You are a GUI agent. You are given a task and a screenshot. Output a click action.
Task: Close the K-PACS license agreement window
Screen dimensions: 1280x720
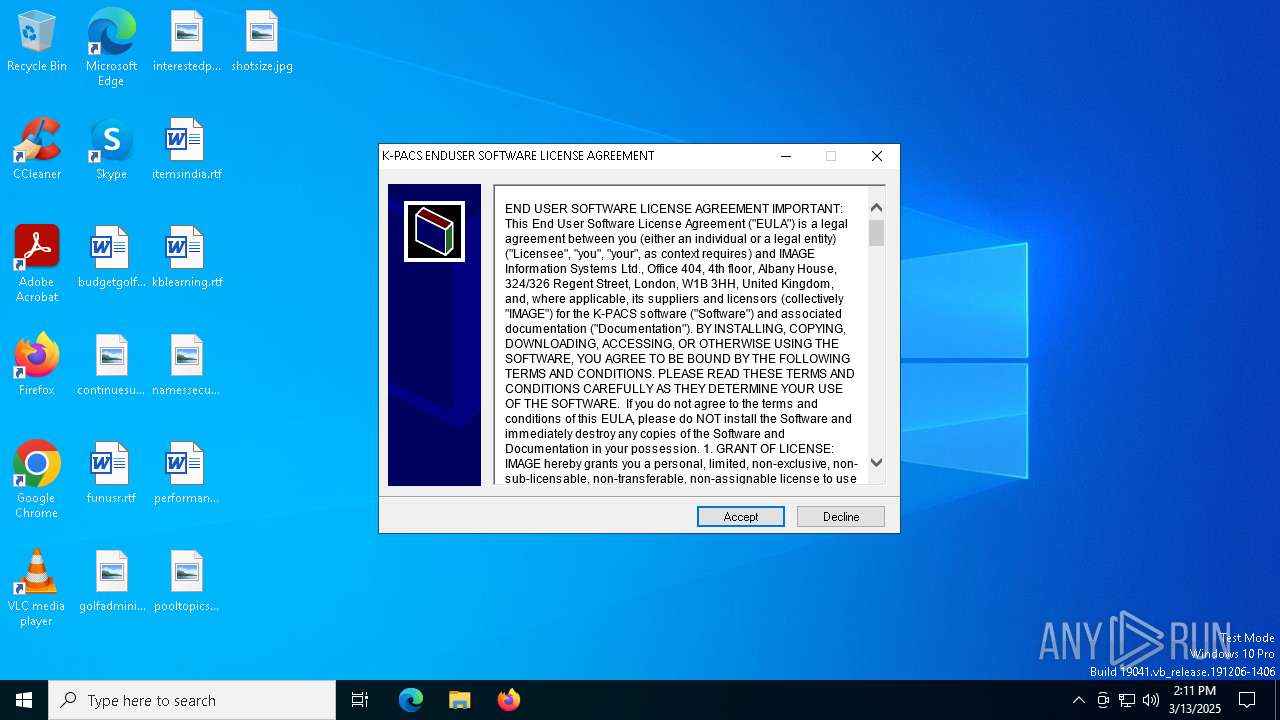point(877,156)
